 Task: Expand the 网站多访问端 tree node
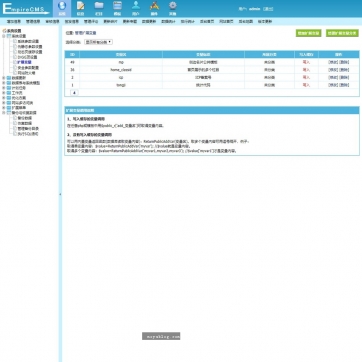pyautogui.click(x=4, y=103)
